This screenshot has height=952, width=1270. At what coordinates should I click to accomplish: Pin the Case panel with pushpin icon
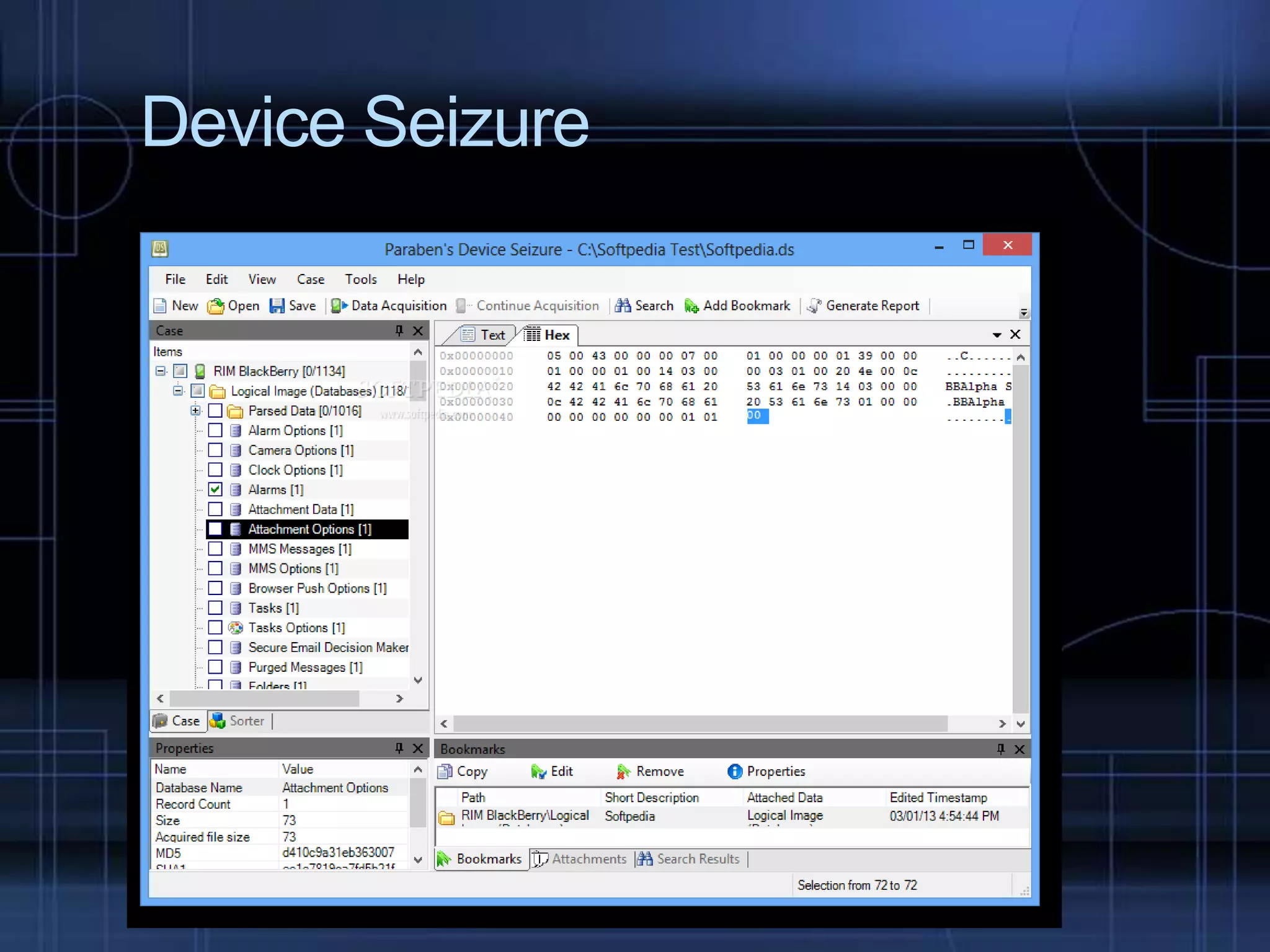tap(399, 331)
